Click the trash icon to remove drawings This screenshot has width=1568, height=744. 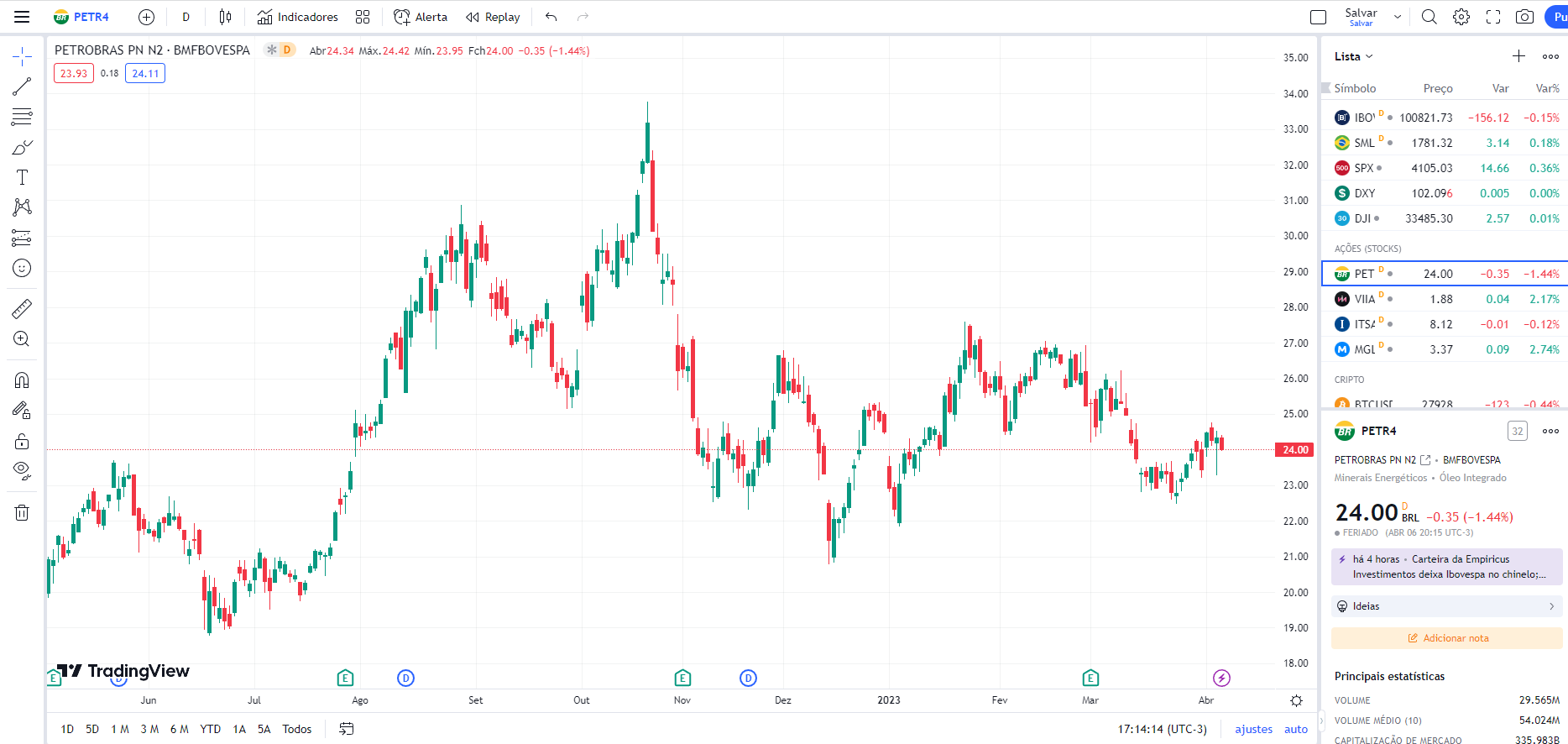22,512
